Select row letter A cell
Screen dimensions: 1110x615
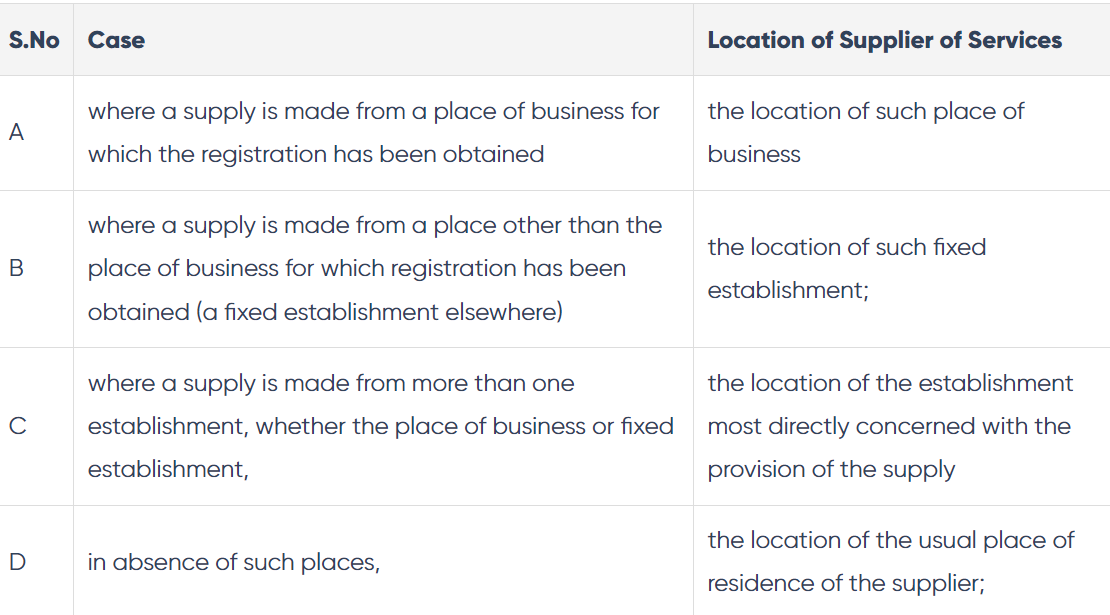click(16, 132)
